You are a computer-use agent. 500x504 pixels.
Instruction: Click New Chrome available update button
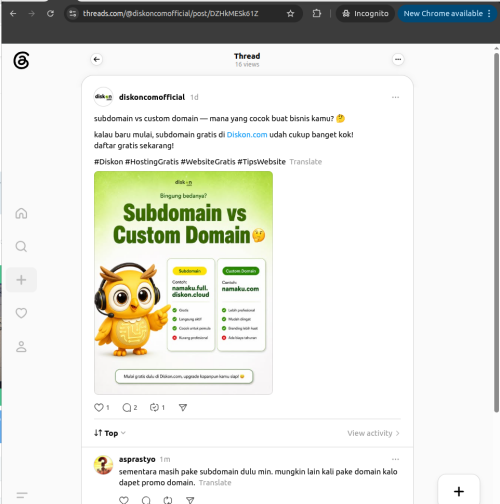[x=447, y=14]
